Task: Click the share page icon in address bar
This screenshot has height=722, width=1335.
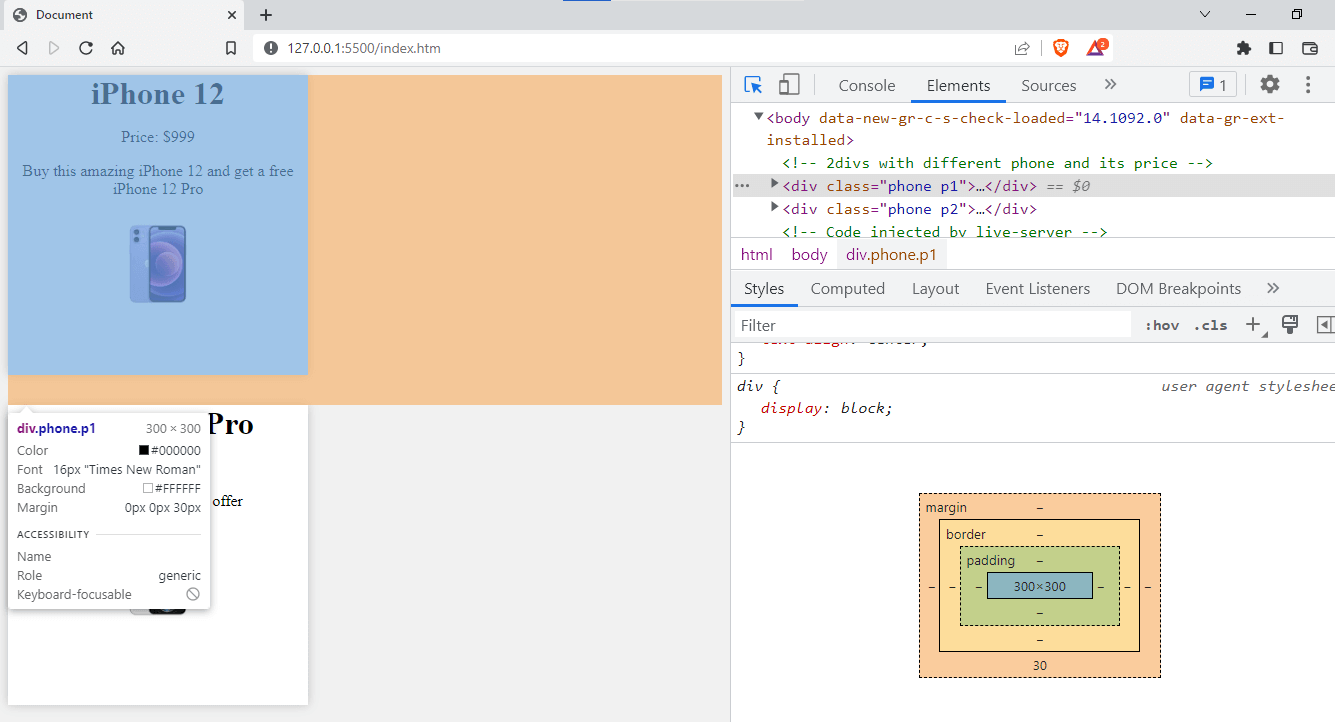Action: point(1022,47)
